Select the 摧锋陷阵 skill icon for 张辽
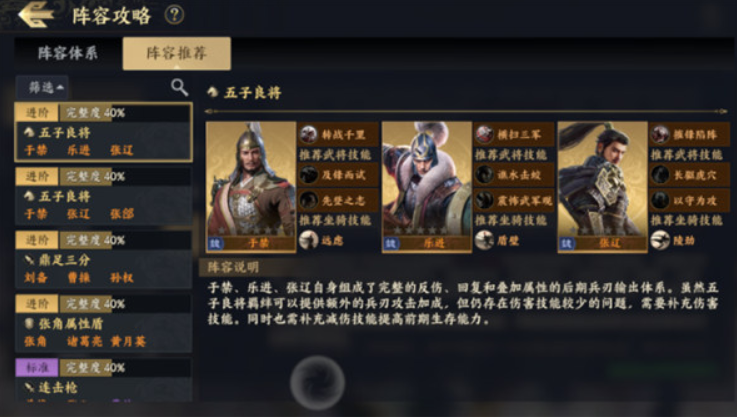 [660, 134]
